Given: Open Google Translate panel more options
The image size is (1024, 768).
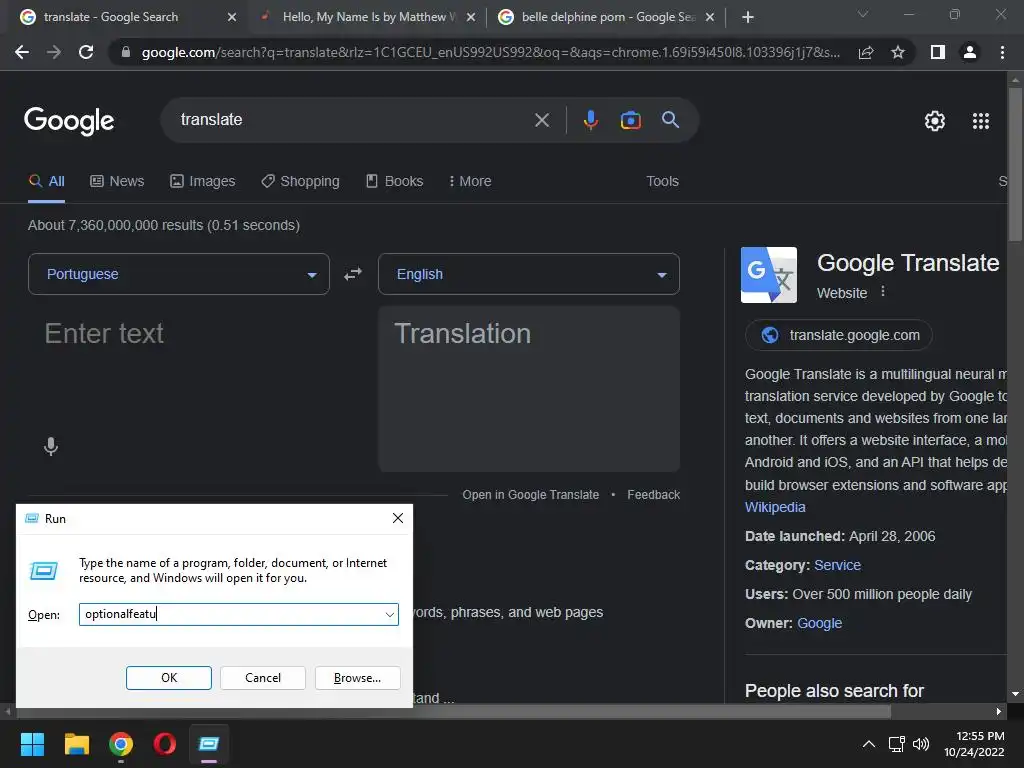Looking at the screenshot, I should (882, 291).
